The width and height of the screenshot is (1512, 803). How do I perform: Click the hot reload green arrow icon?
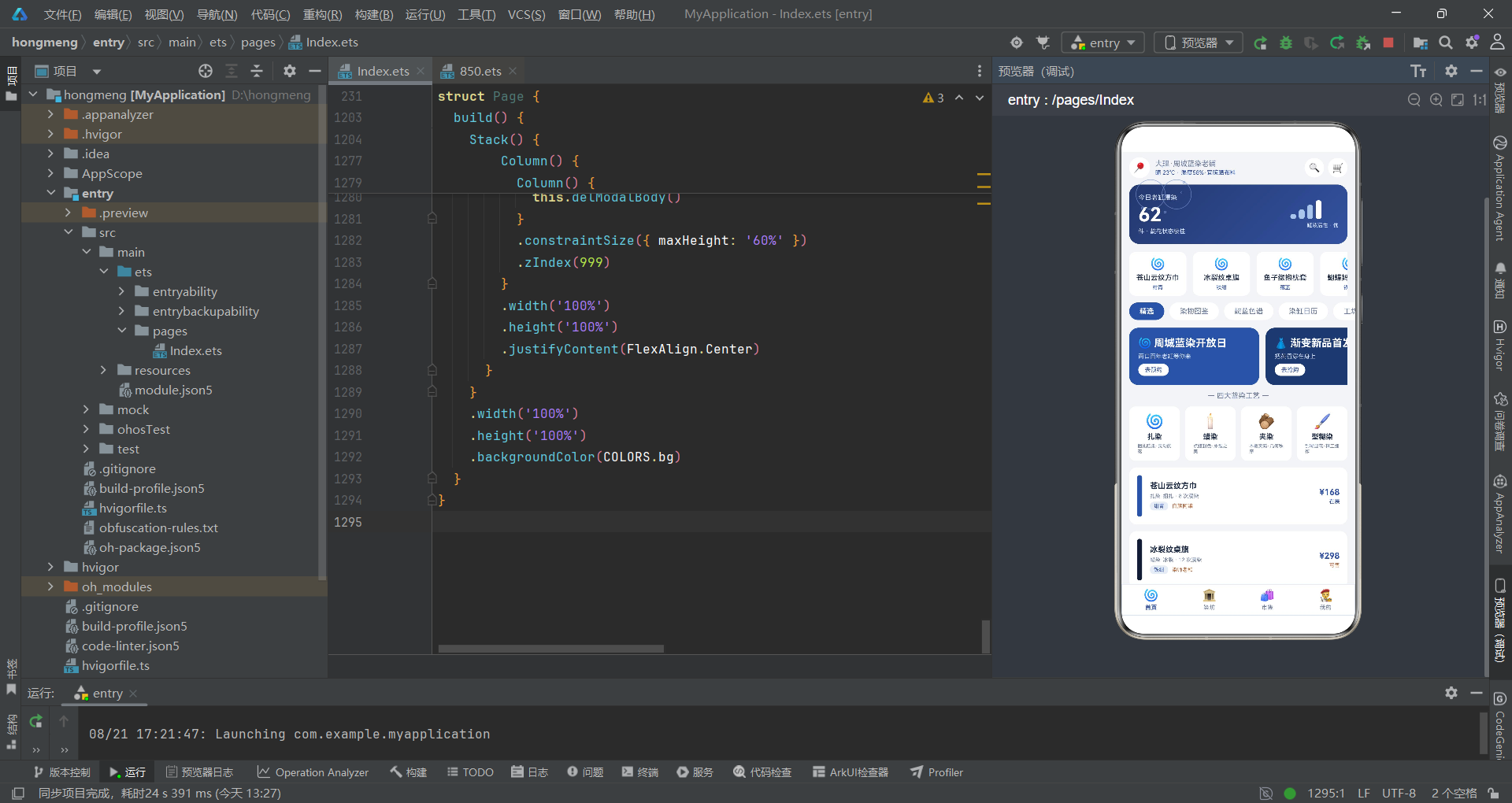1337,43
